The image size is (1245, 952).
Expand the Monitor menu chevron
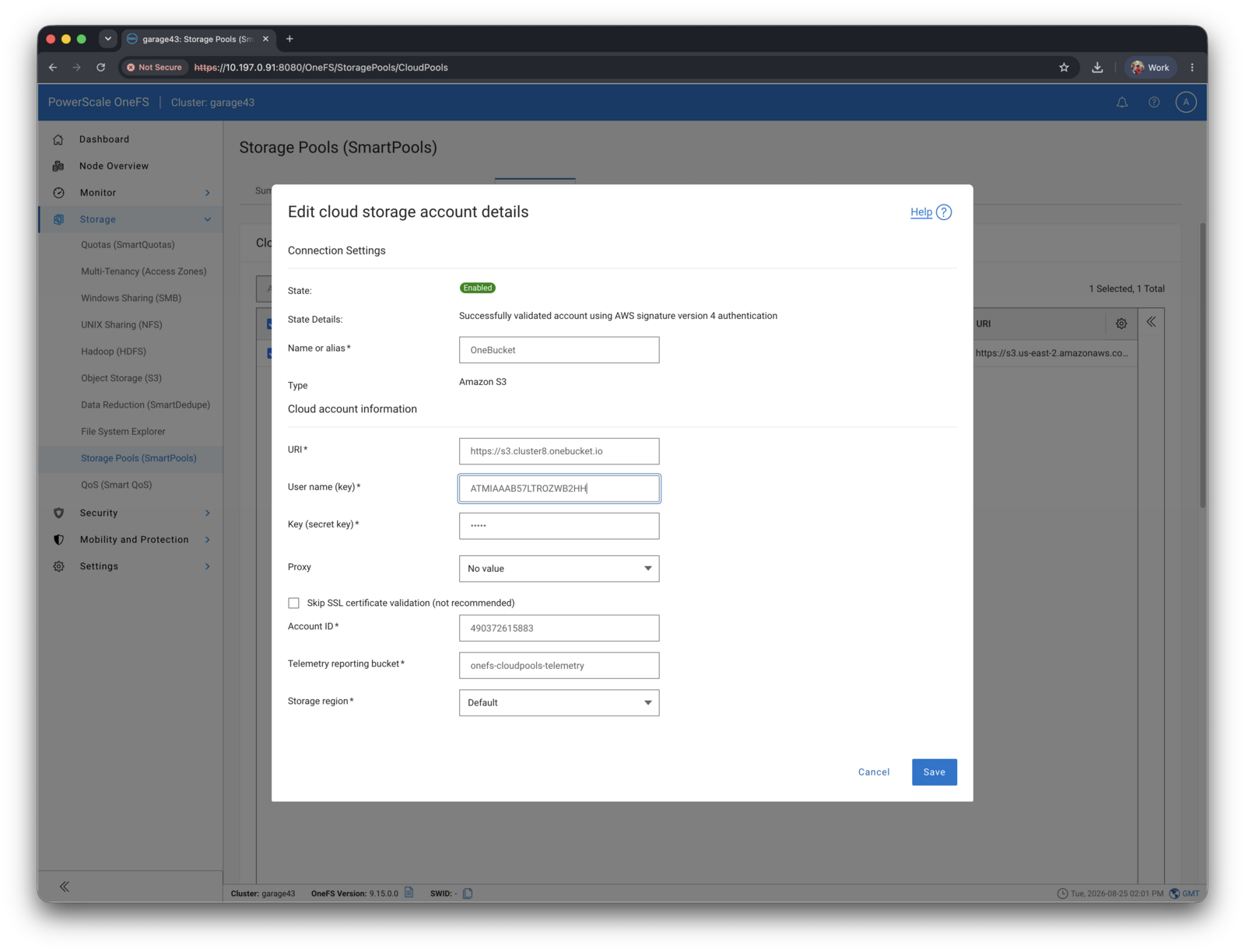[207, 193]
